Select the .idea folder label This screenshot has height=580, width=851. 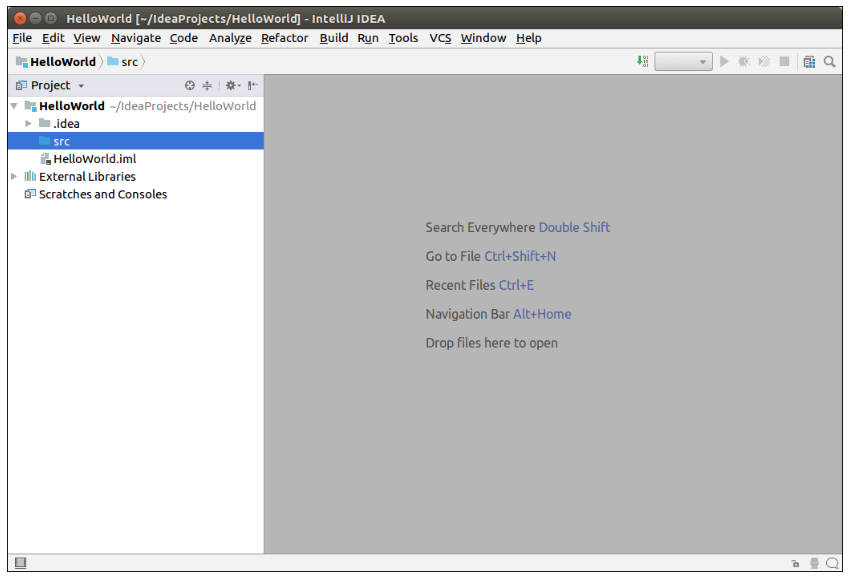(66, 124)
